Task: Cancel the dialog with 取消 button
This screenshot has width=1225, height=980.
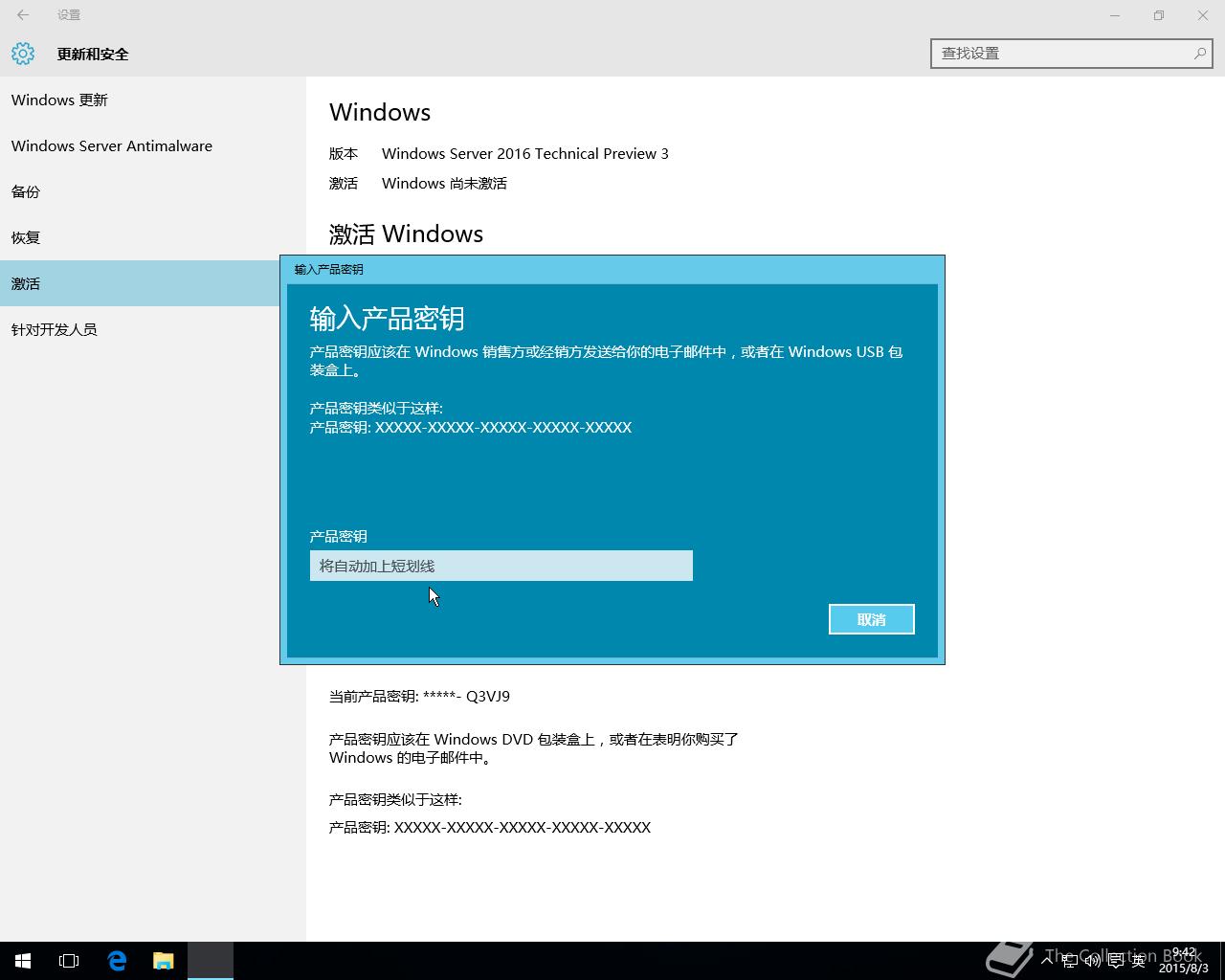Action: (x=872, y=619)
